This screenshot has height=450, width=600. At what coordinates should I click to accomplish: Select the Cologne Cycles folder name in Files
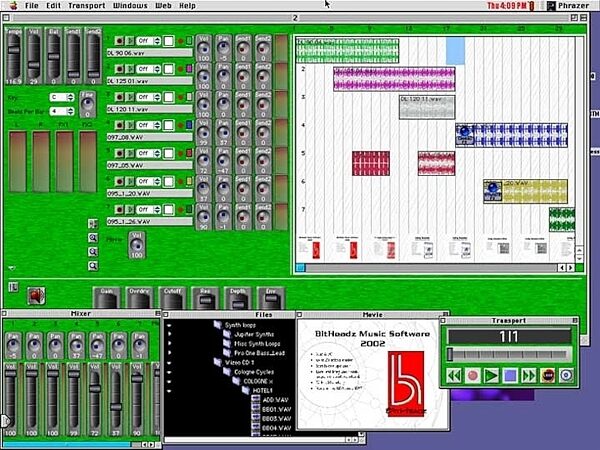point(254,372)
